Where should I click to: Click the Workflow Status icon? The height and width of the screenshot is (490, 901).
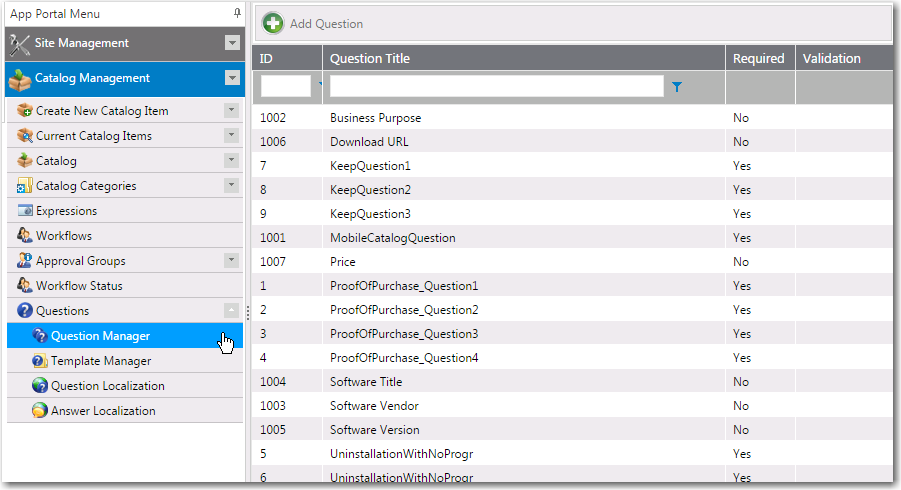tap(25, 286)
